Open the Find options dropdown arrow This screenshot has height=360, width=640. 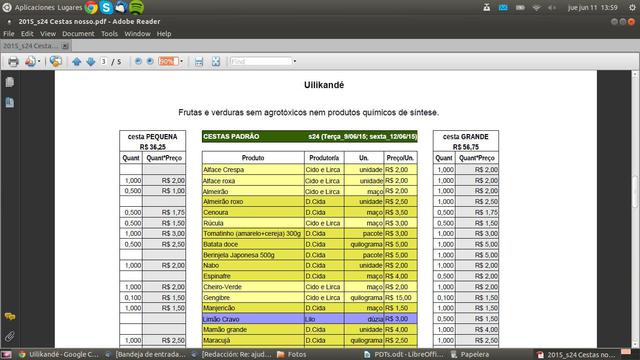point(294,62)
